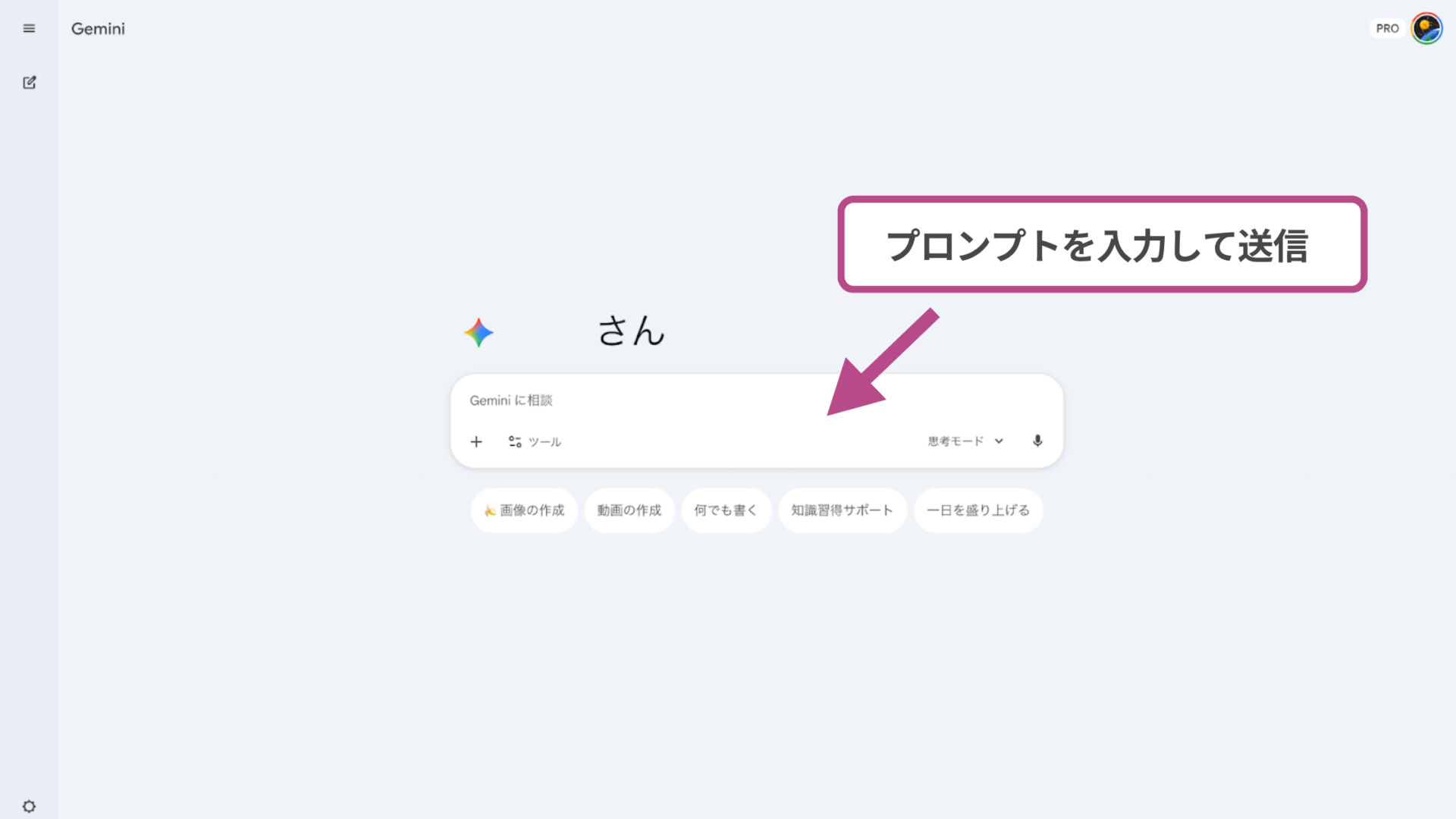Open settings via the gear icon
This screenshot has height=819, width=1456.
point(29,806)
